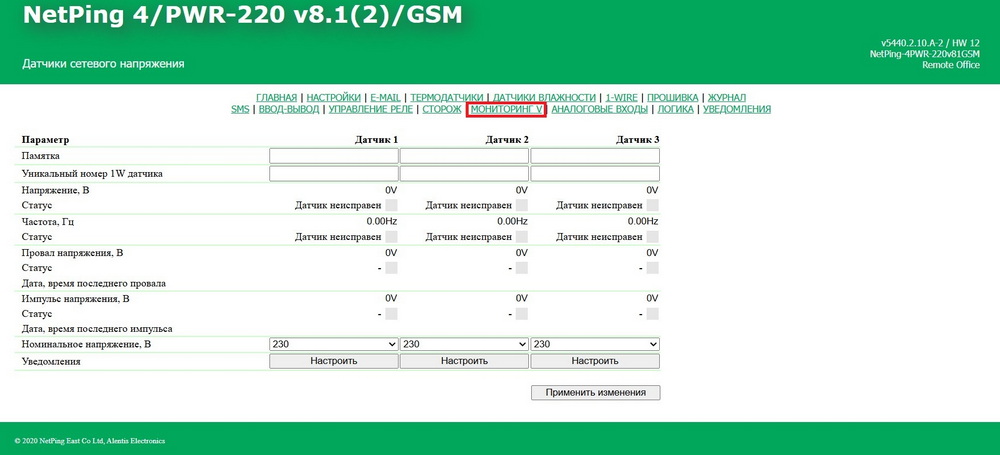
Task: Click unique 1W number field for Датчик 2
Action: (x=464, y=174)
